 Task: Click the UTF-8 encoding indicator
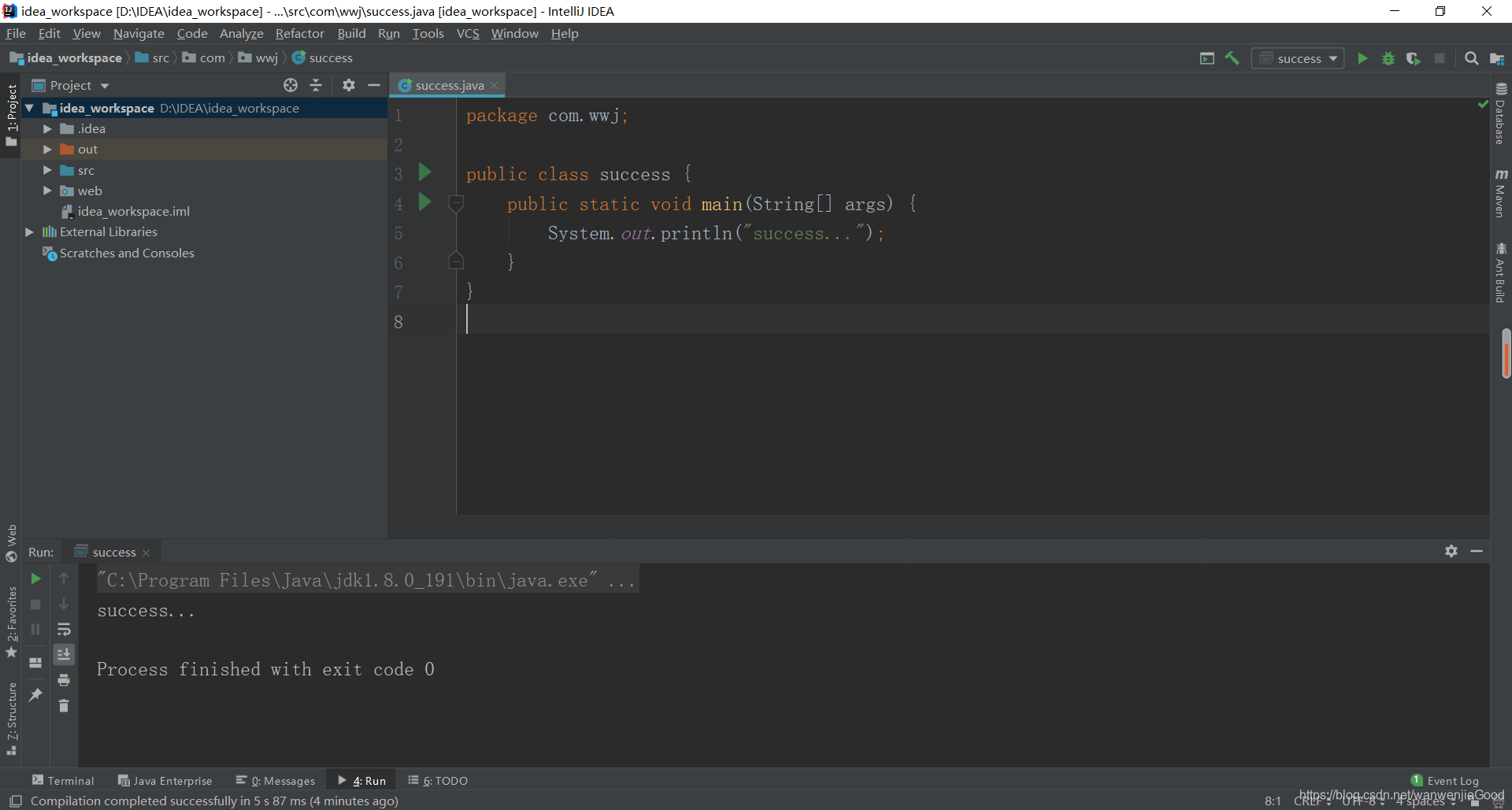coord(1363,801)
